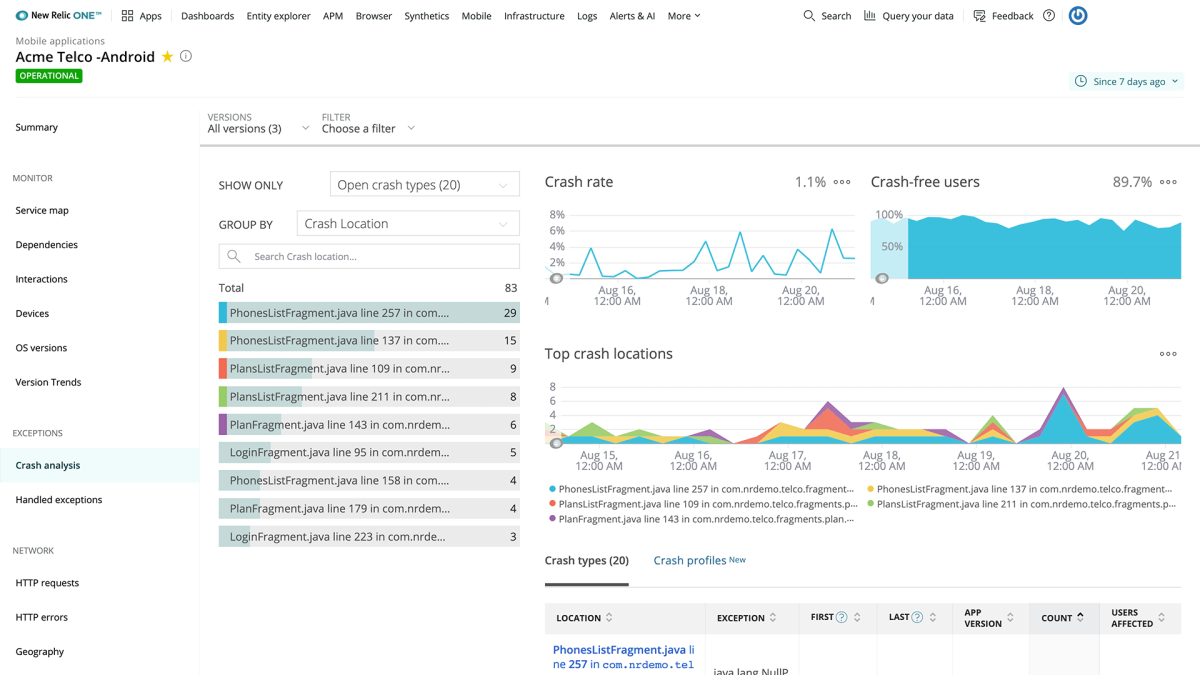Toggle blue PhonesListFragment line 257 legend series
The height and width of the screenshot is (675, 1200).
701,490
